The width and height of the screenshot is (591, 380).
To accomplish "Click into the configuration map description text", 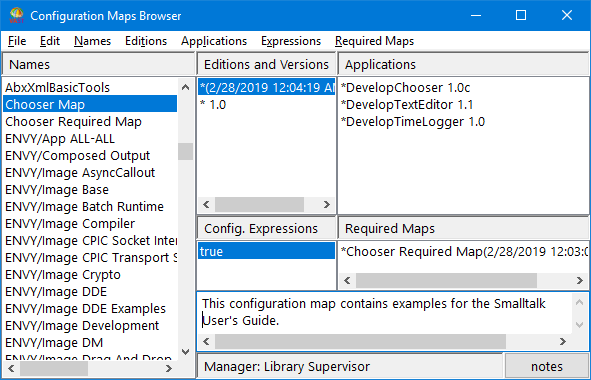I will (384, 312).
